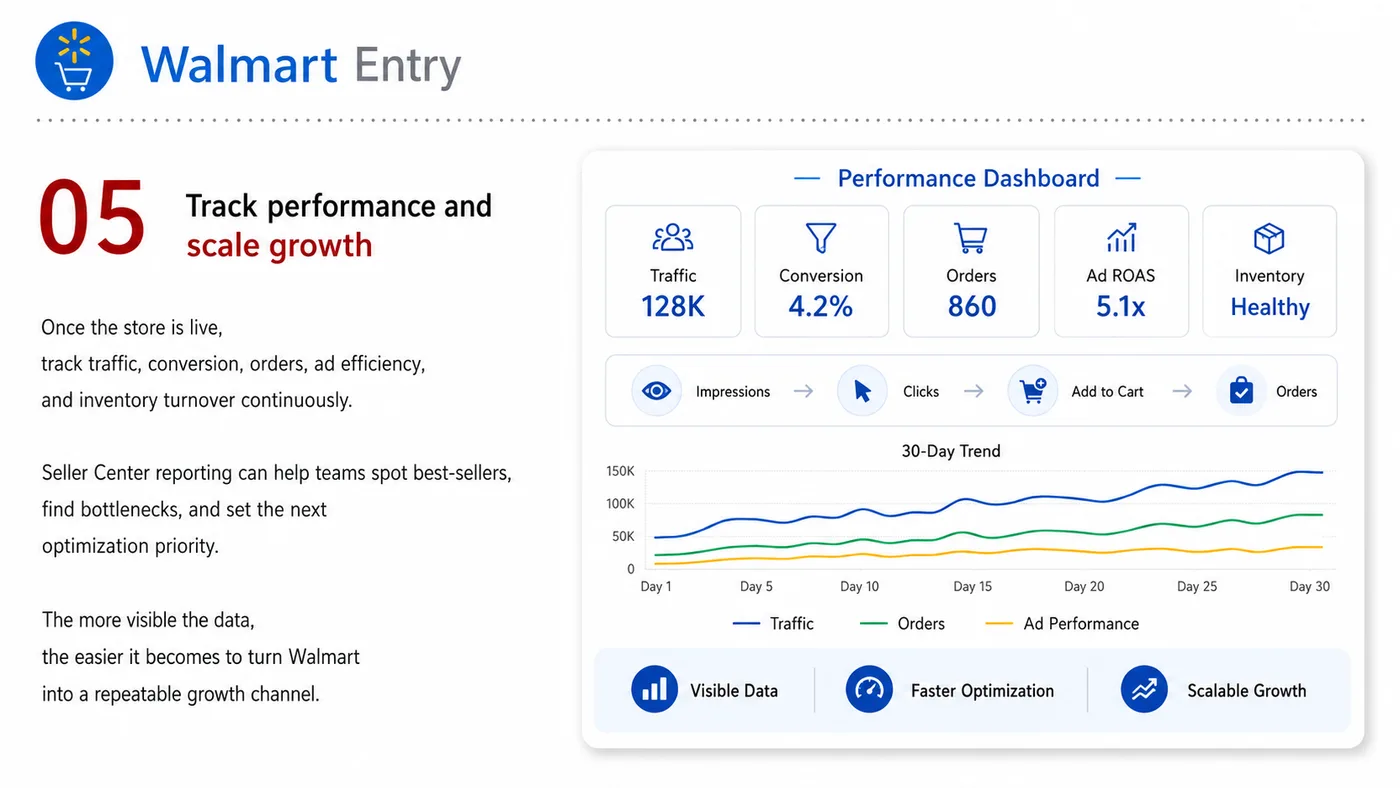This screenshot has width=1400, height=788.
Task: Click the Visible Data label
Action: pyautogui.click(x=734, y=691)
